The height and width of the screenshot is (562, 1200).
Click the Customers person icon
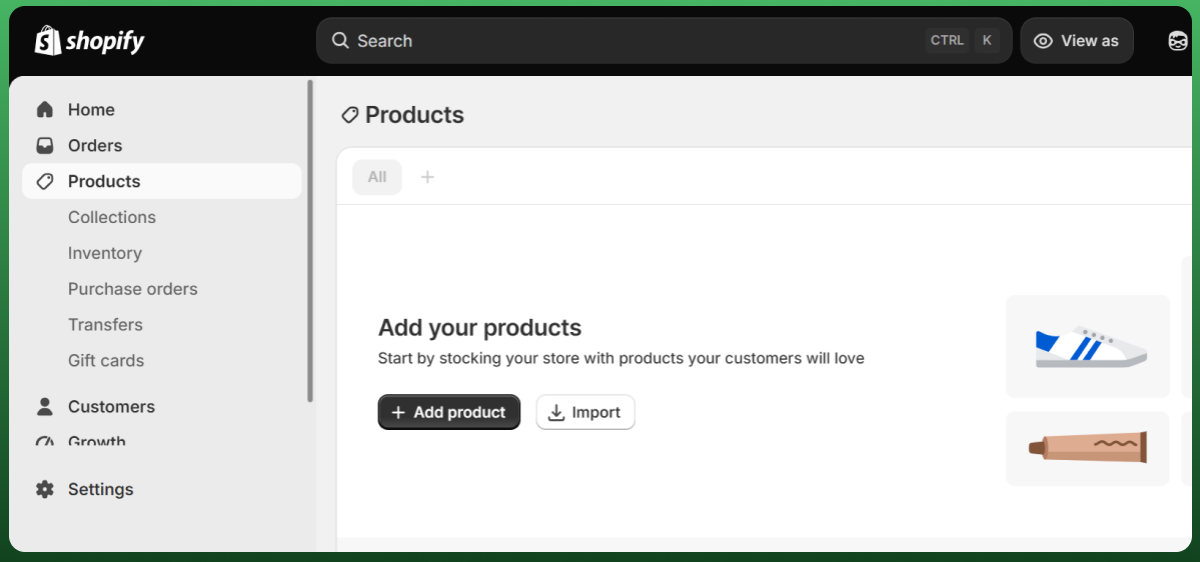[x=44, y=406]
